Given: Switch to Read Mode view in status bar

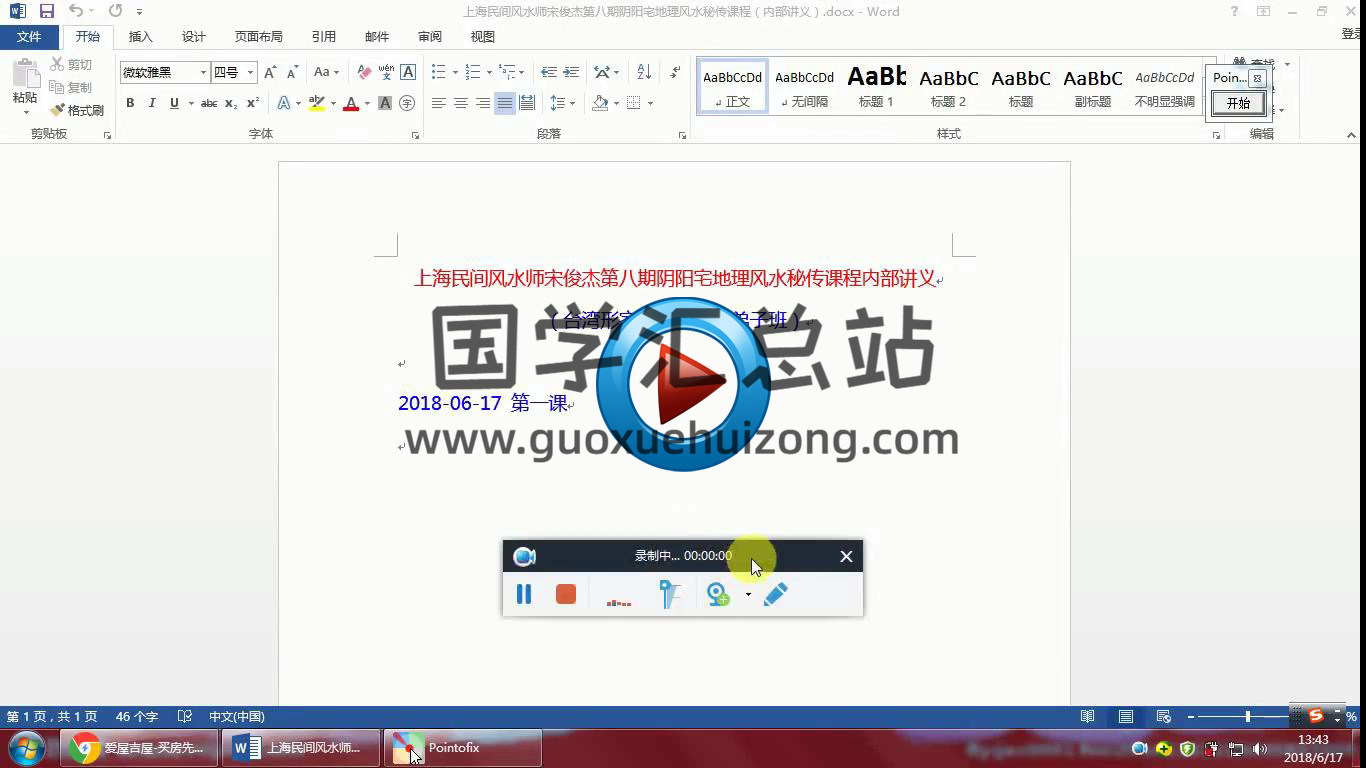Looking at the screenshot, I should tap(1088, 716).
